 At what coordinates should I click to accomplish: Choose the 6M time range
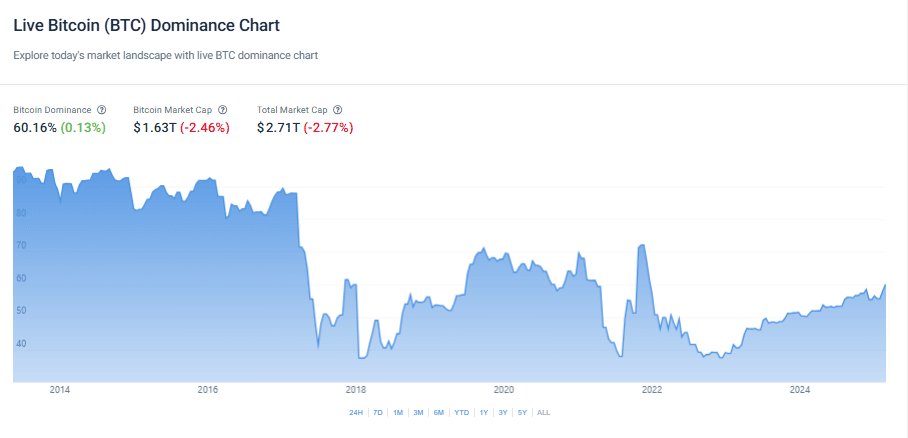pyautogui.click(x=439, y=412)
